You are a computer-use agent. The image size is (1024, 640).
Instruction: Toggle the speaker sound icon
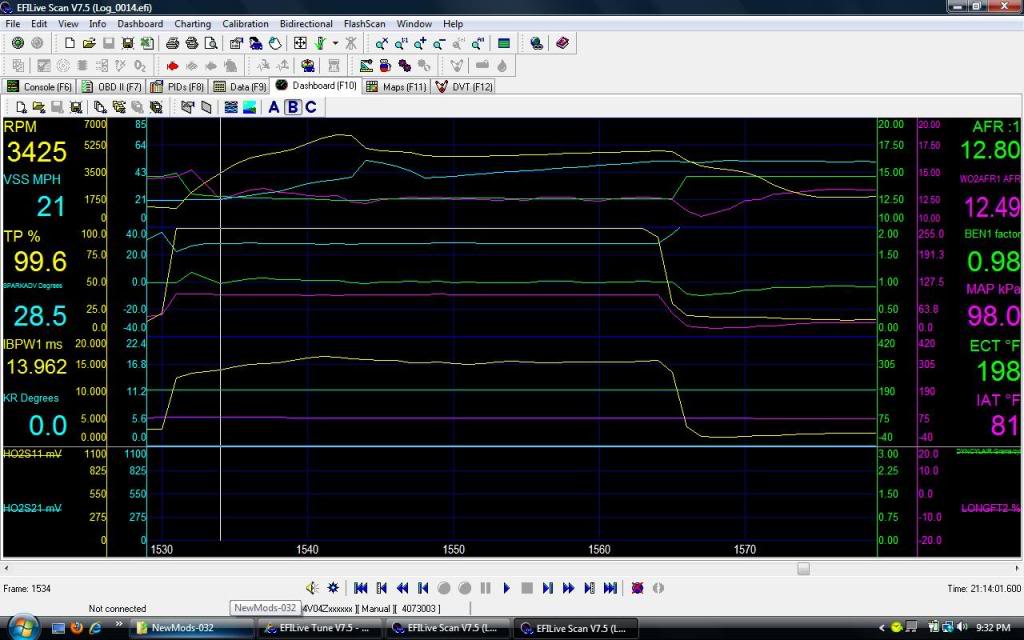313,588
